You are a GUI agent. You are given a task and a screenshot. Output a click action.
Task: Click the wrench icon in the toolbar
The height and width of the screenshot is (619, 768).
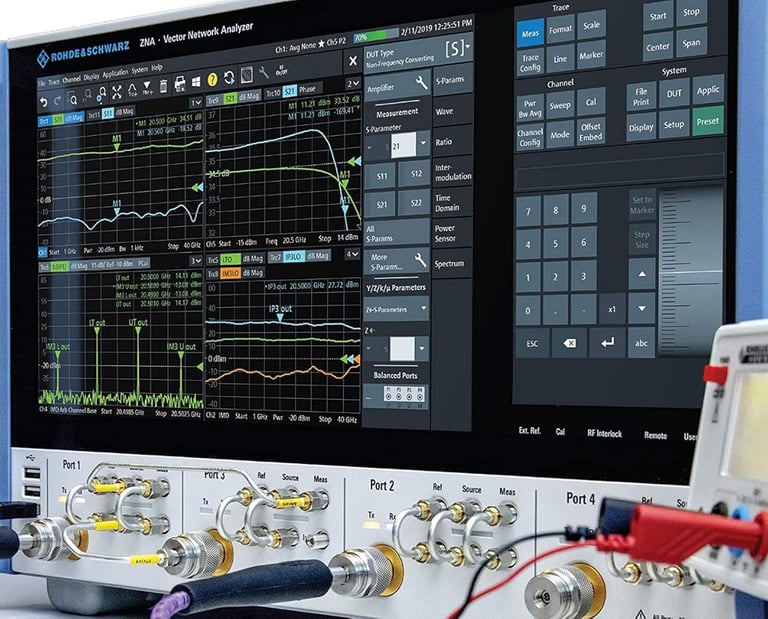264,72
